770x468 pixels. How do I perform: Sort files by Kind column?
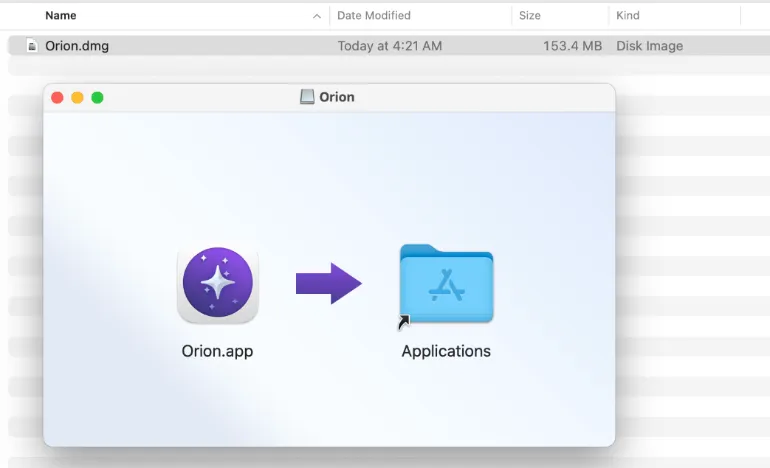click(x=628, y=15)
